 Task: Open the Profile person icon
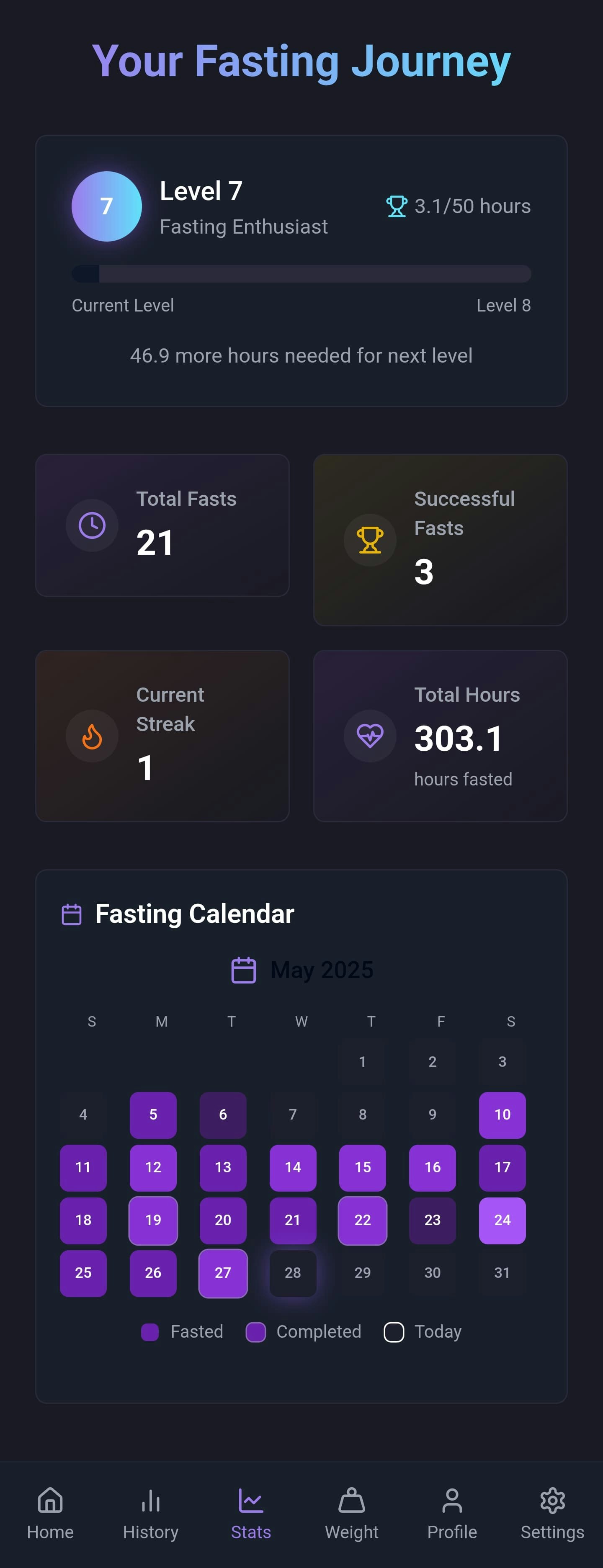tap(452, 1501)
